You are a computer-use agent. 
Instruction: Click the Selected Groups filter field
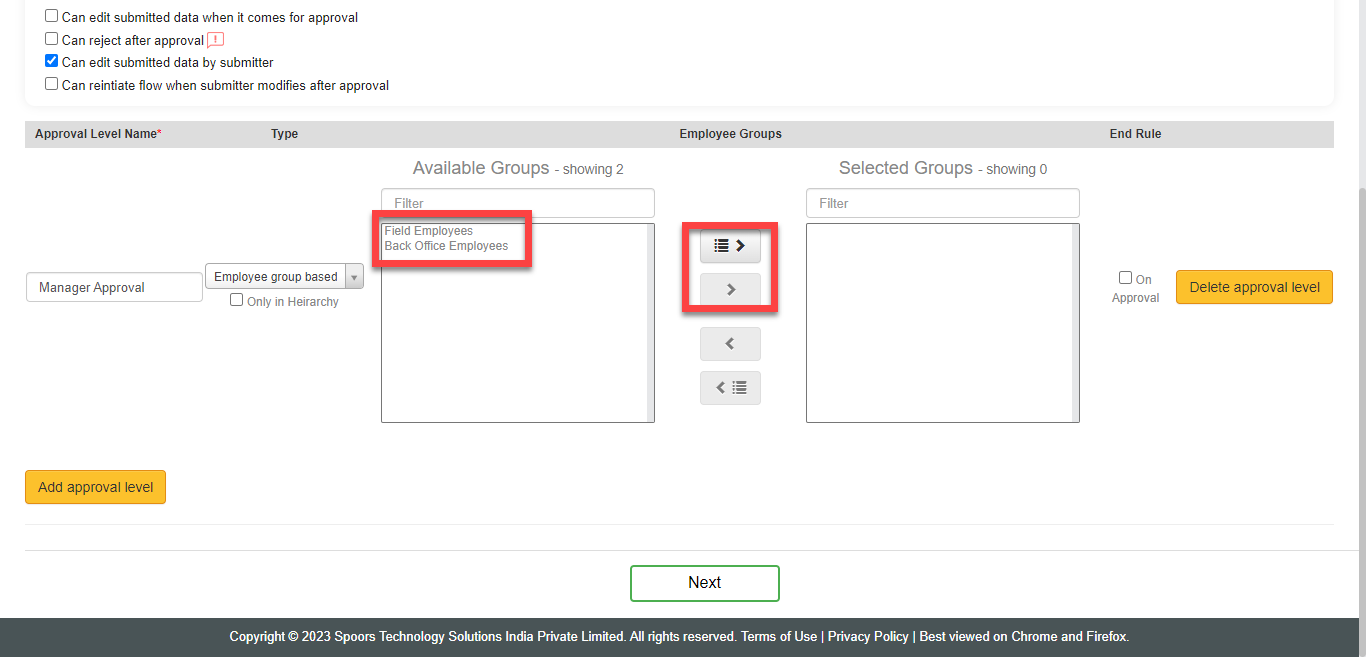pos(942,203)
